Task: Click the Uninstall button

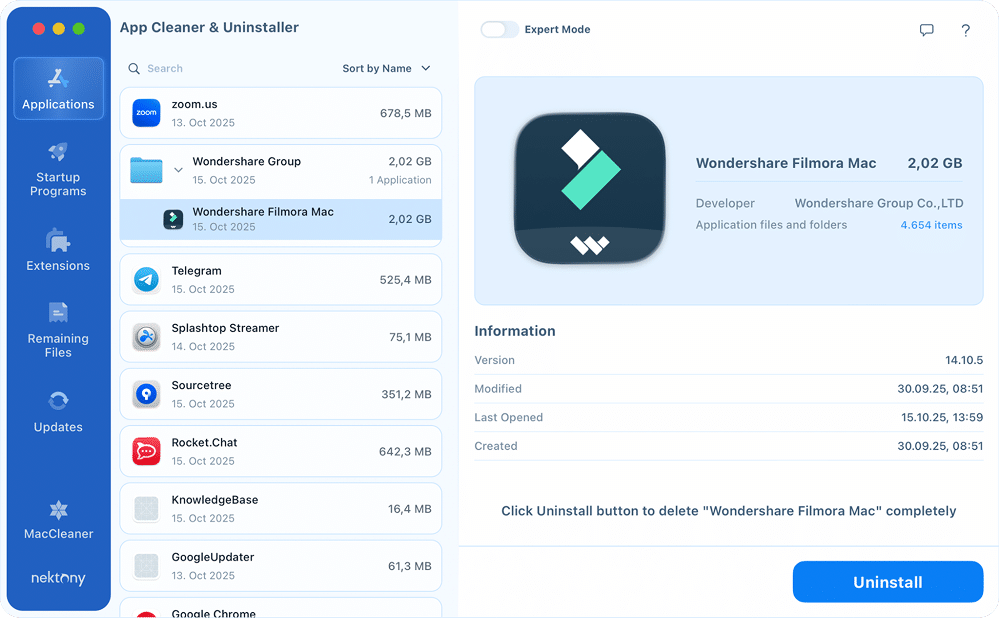Action: [x=887, y=582]
